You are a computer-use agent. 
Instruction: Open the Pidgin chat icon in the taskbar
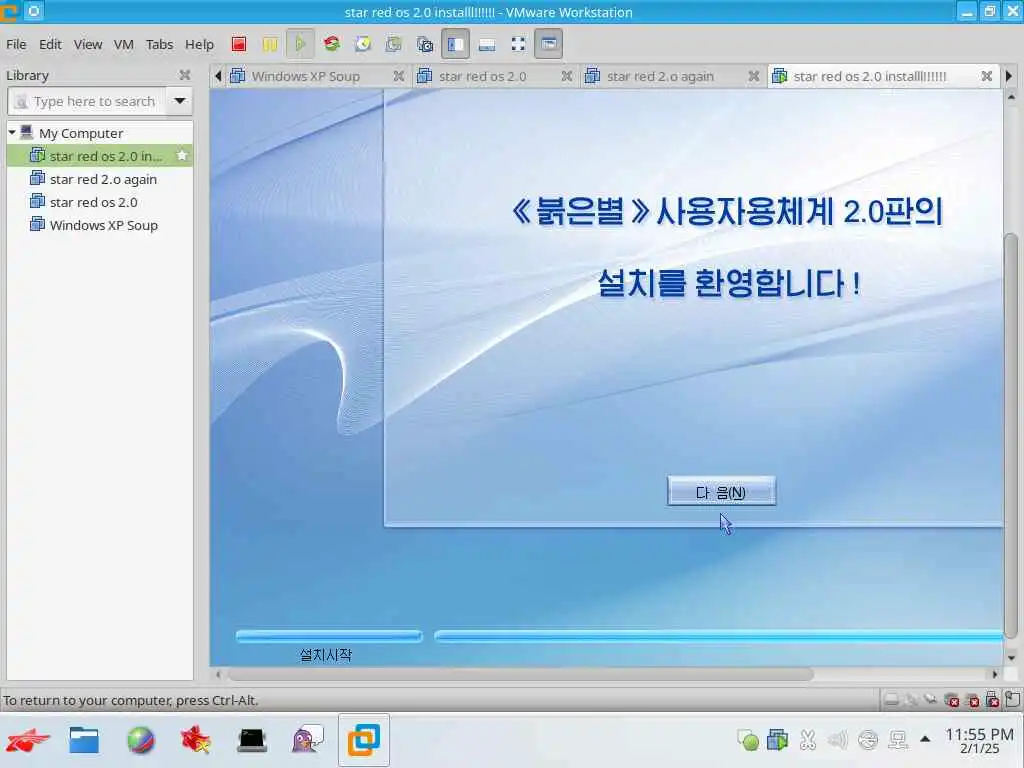coord(308,741)
